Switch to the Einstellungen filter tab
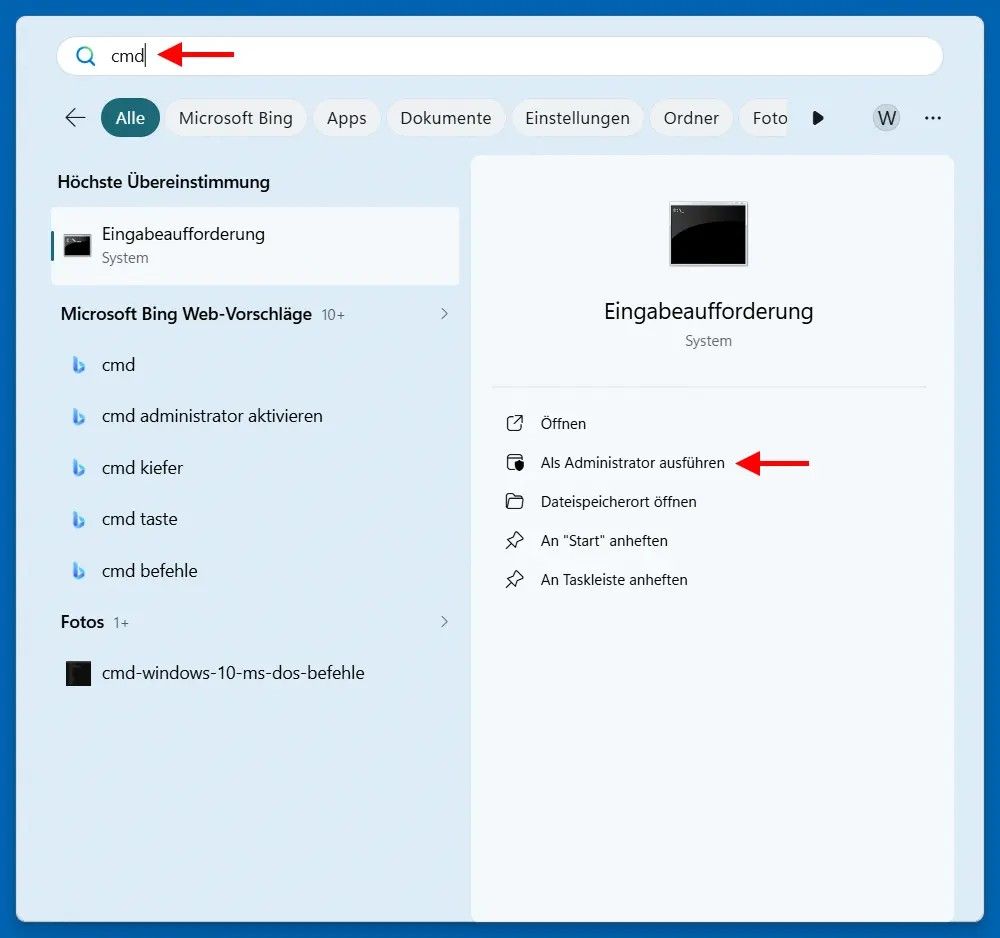The image size is (1000, 938). 577,118
